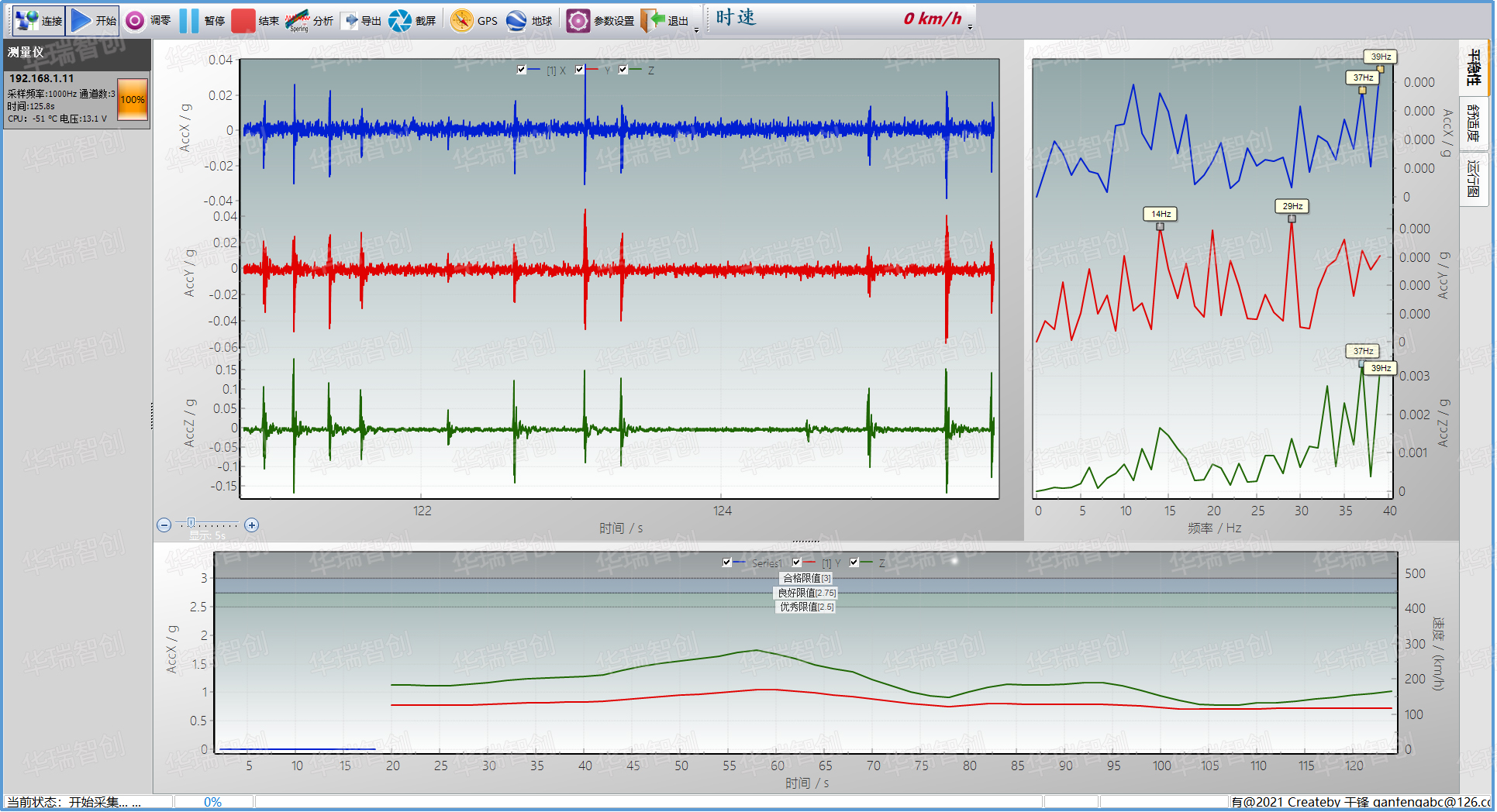
Task: Zoom in time display with plus button
Action: coord(252,525)
